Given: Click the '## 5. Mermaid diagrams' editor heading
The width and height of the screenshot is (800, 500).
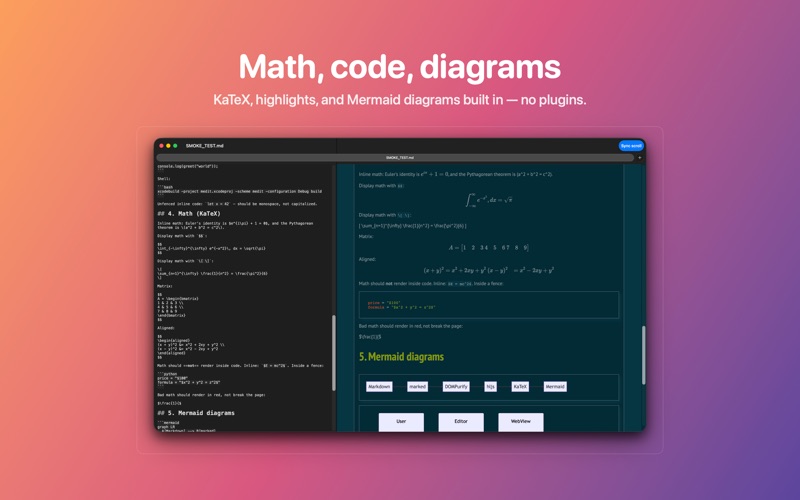Looking at the screenshot, I should point(196,413).
